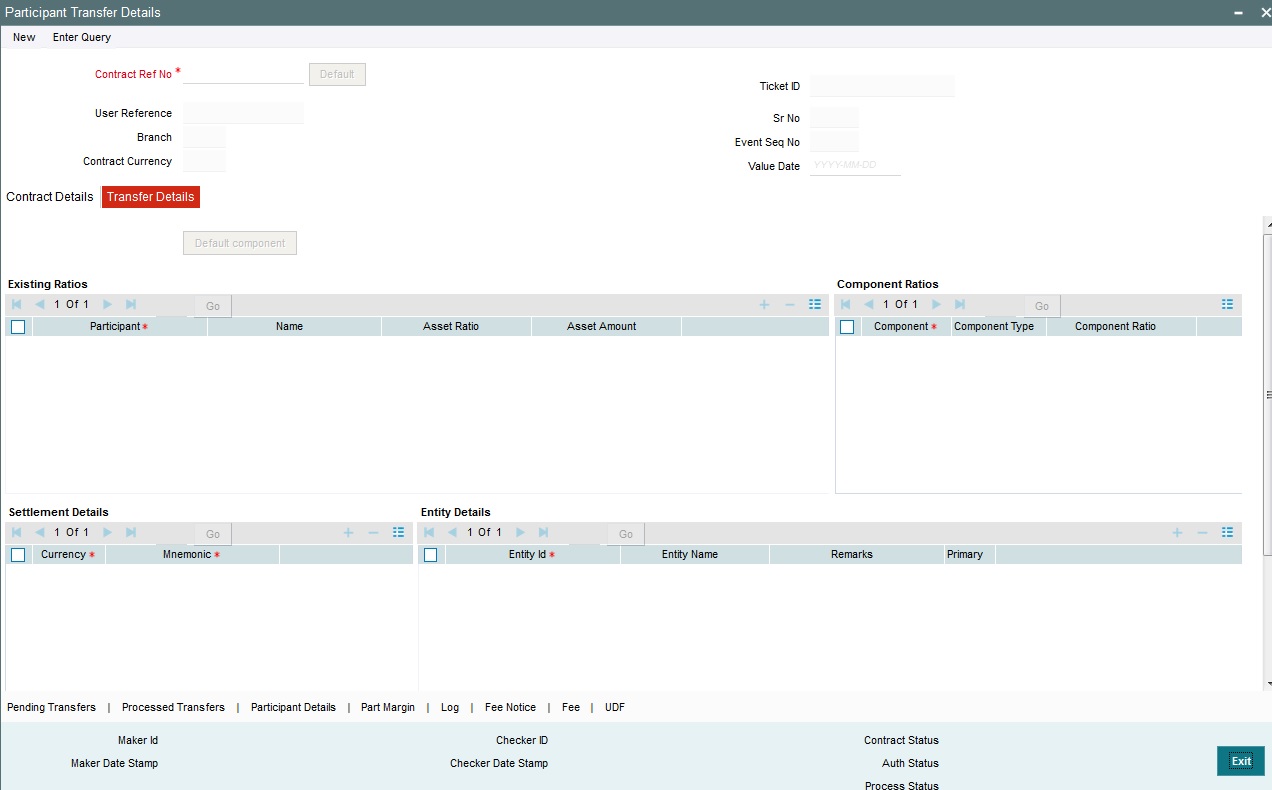The height and width of the screenshot is (790, 1272).
Task: Click Go in Existing Ratios
Action: pyautogui.click(x=213, y=306)
